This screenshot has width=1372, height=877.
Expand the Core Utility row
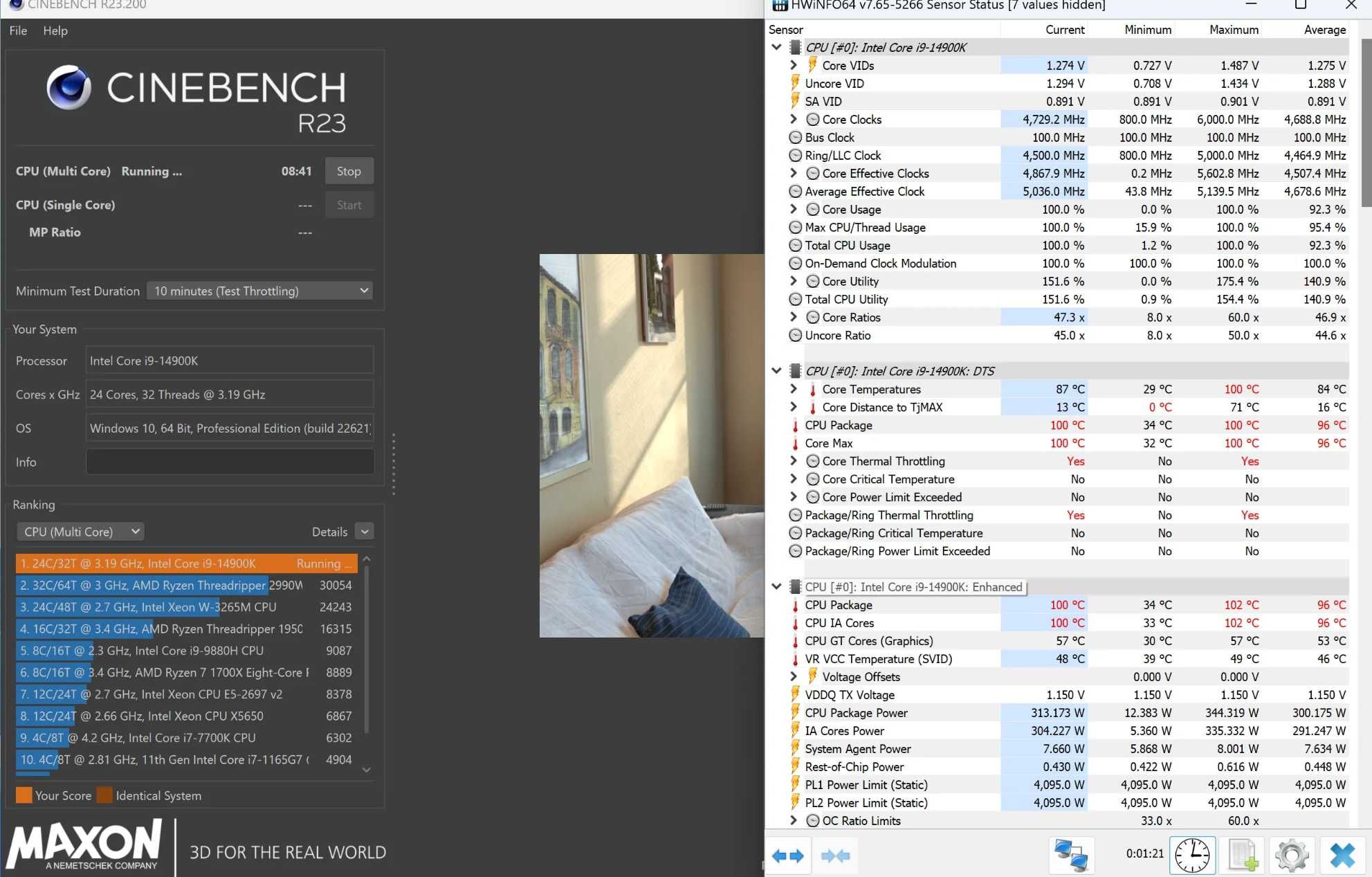[794, 281]
